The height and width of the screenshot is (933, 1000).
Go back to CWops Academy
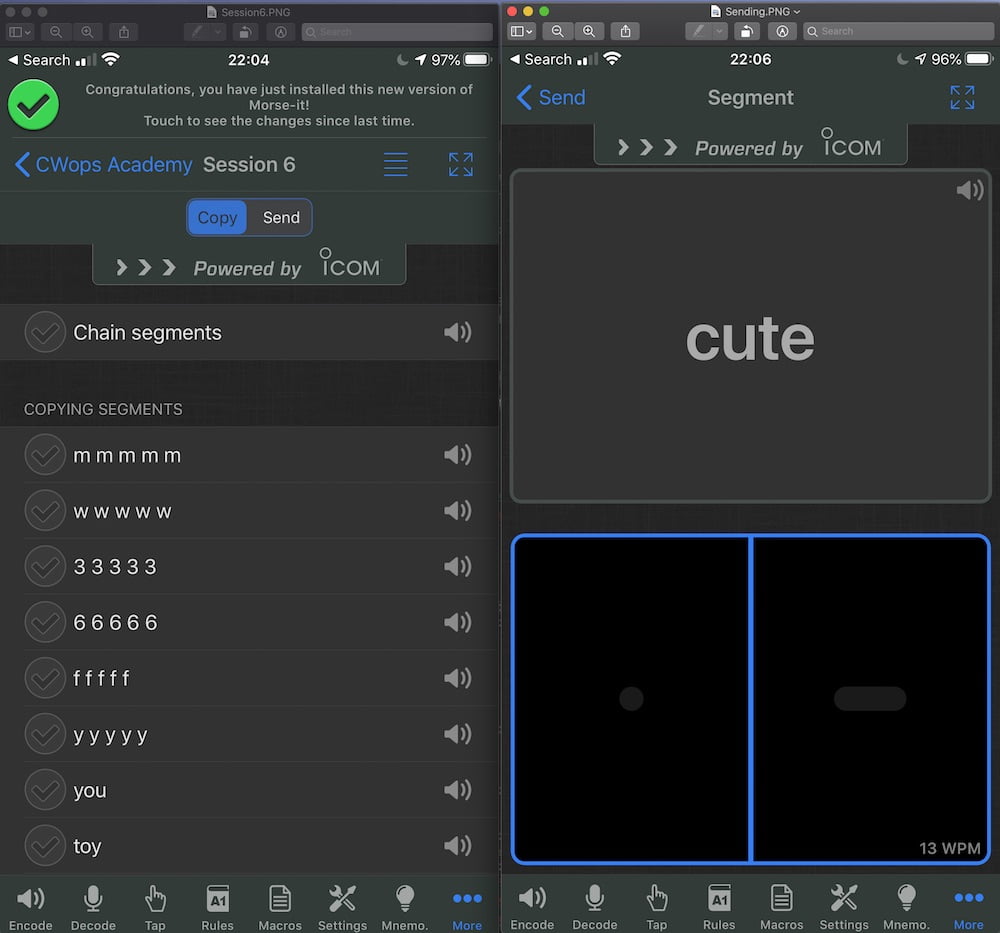click(x=103, y=165)
